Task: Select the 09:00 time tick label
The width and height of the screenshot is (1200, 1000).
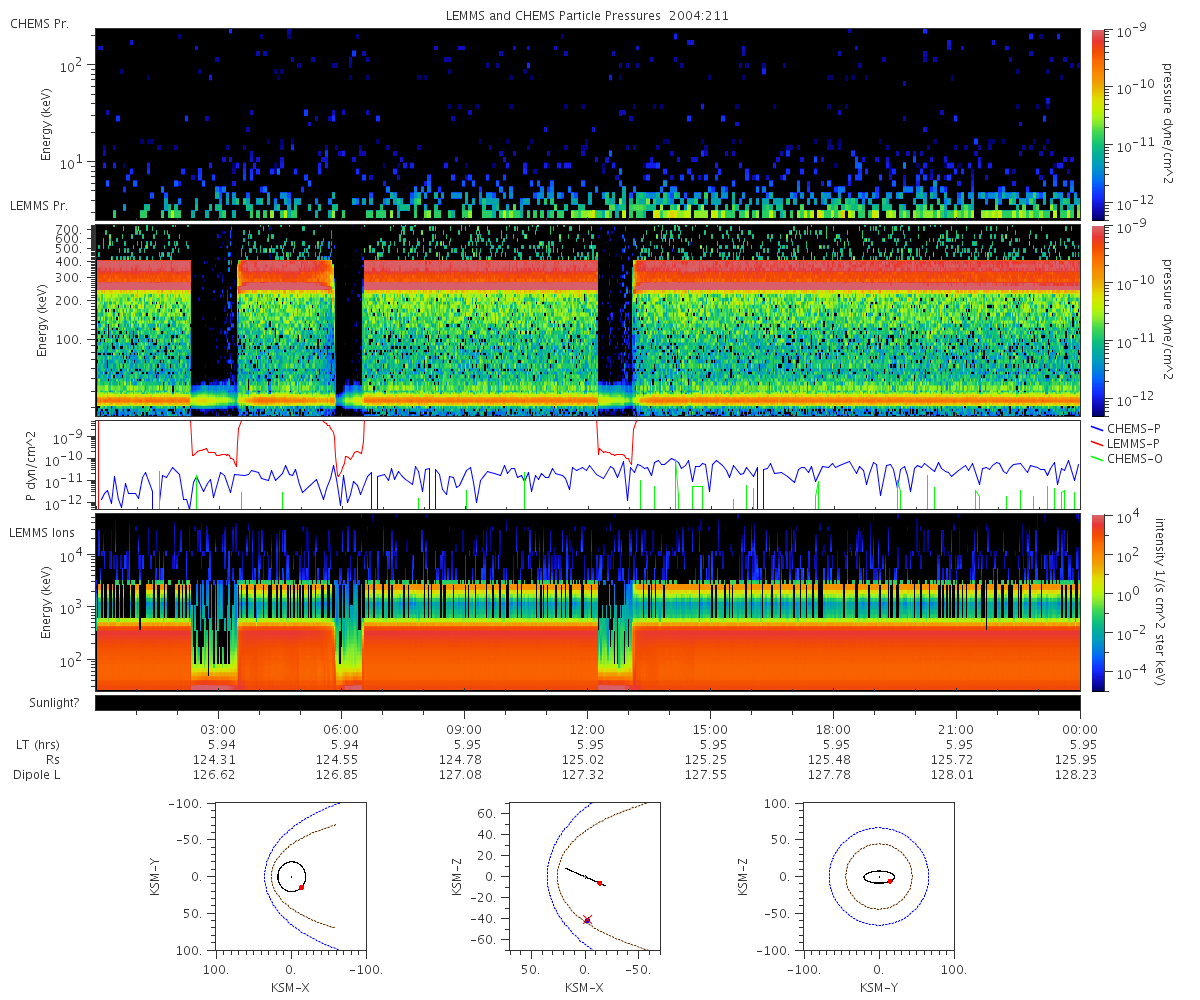Action: (x=464, y=729)
